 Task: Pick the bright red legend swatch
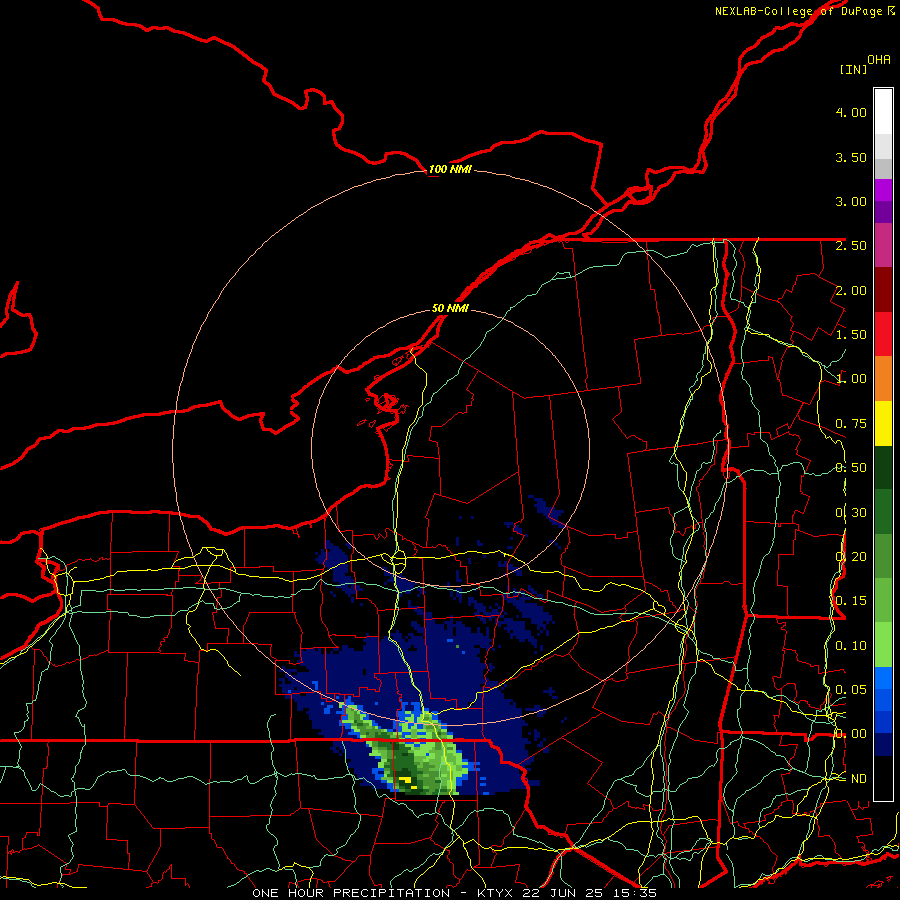pos(883,334)
